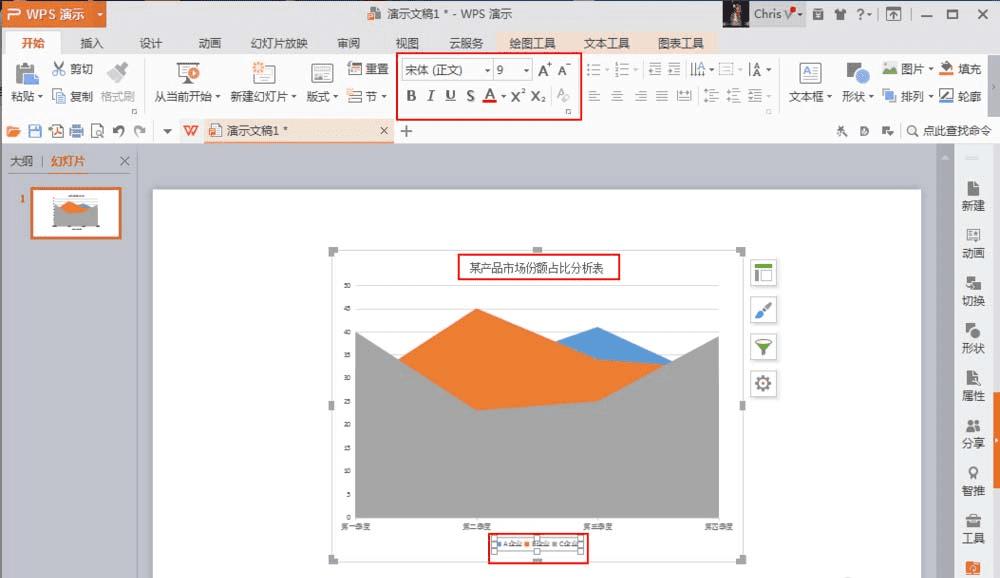Open the Shapes (形状) dropdown
Image resolution: width=1000 pixels, height=578 pixels.
[857, 96]
